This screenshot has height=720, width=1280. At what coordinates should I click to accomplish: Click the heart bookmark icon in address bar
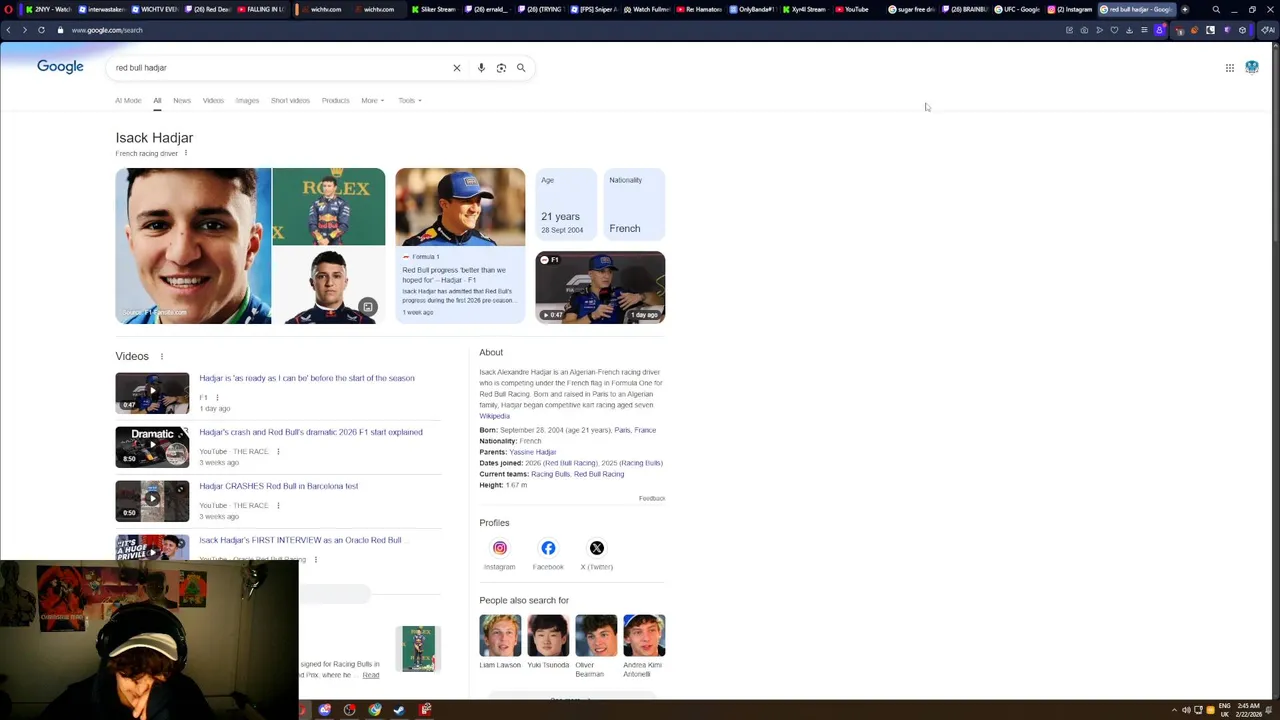(1114, 30)
